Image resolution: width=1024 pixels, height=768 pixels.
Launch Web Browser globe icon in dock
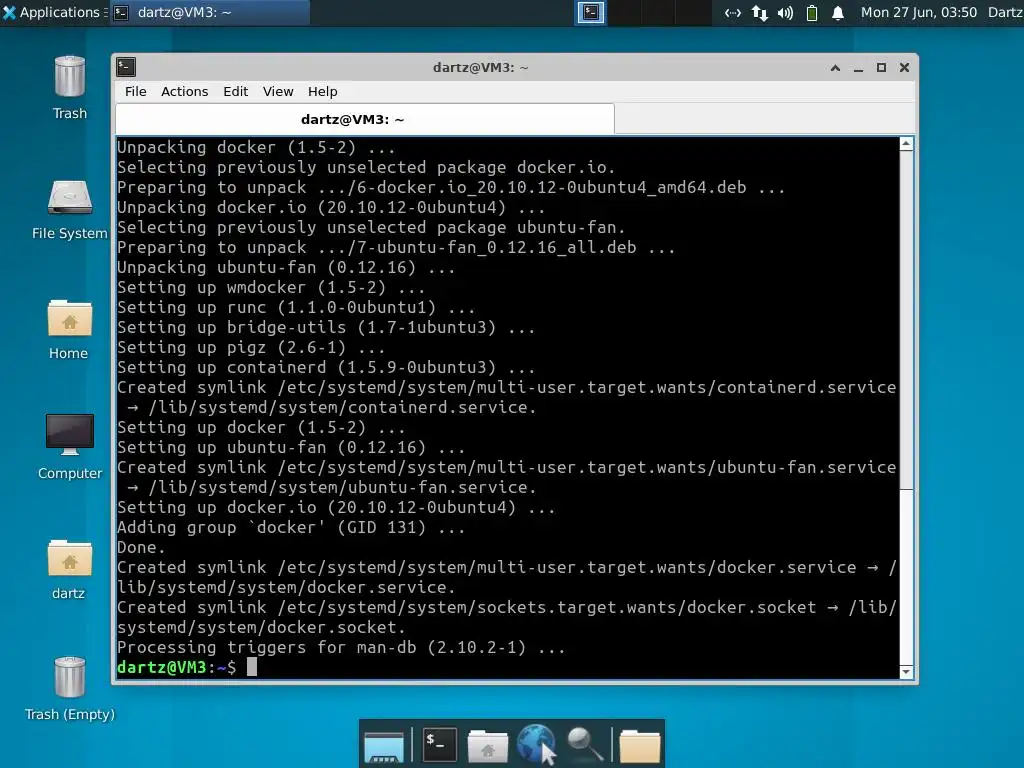536,744
